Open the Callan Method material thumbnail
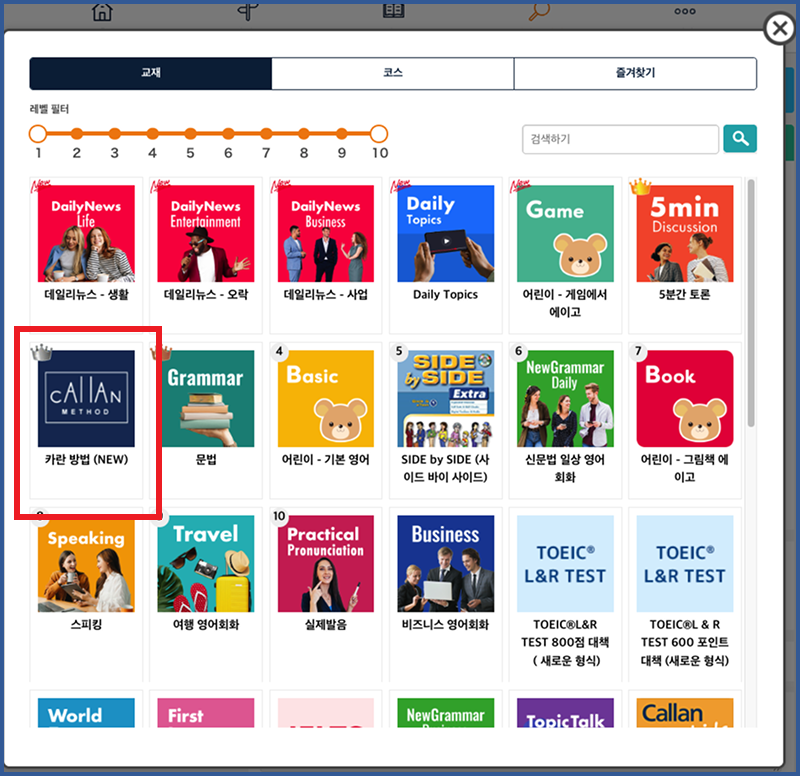Viewport: 800px width, 776px height. point(86,399)
